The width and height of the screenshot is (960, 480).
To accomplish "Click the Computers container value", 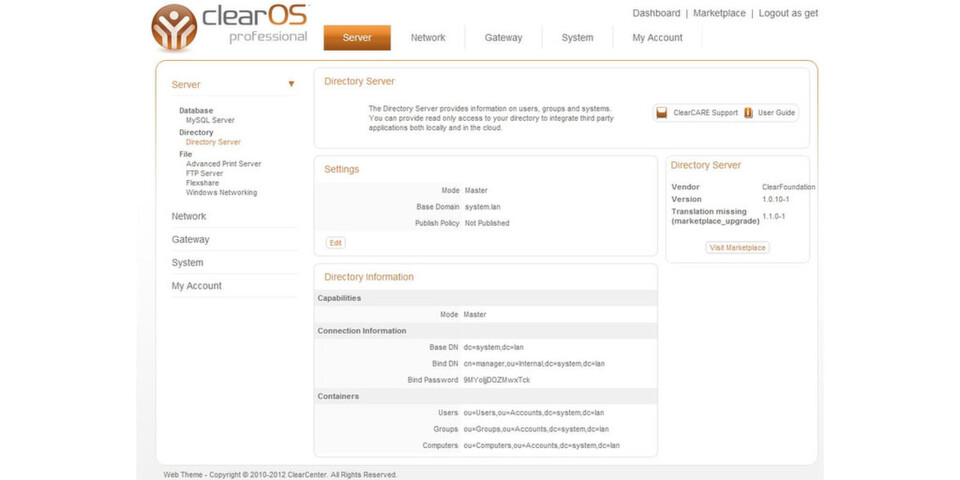I will click(542, 446).
